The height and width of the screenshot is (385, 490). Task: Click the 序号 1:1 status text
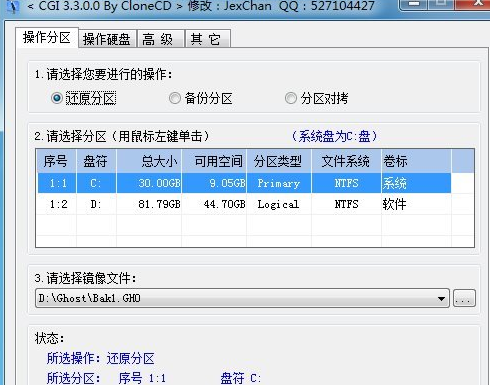[142, 378]
